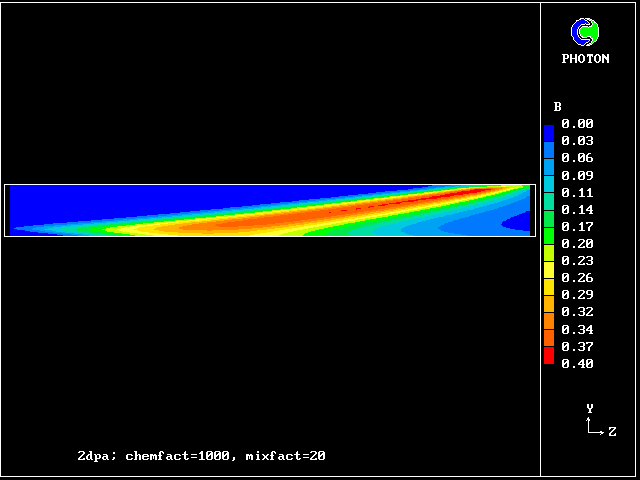Screen dimensions: 640x480
Task: Click the PHOTON globe logo icon
Action: coord(584,32)
